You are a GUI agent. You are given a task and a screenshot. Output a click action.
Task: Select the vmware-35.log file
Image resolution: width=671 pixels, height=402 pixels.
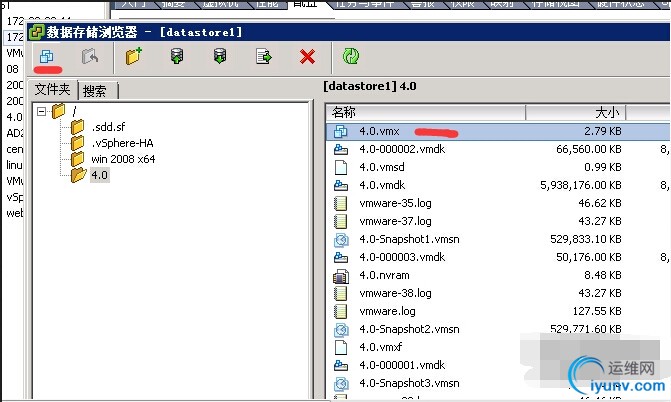coord(395,203)
